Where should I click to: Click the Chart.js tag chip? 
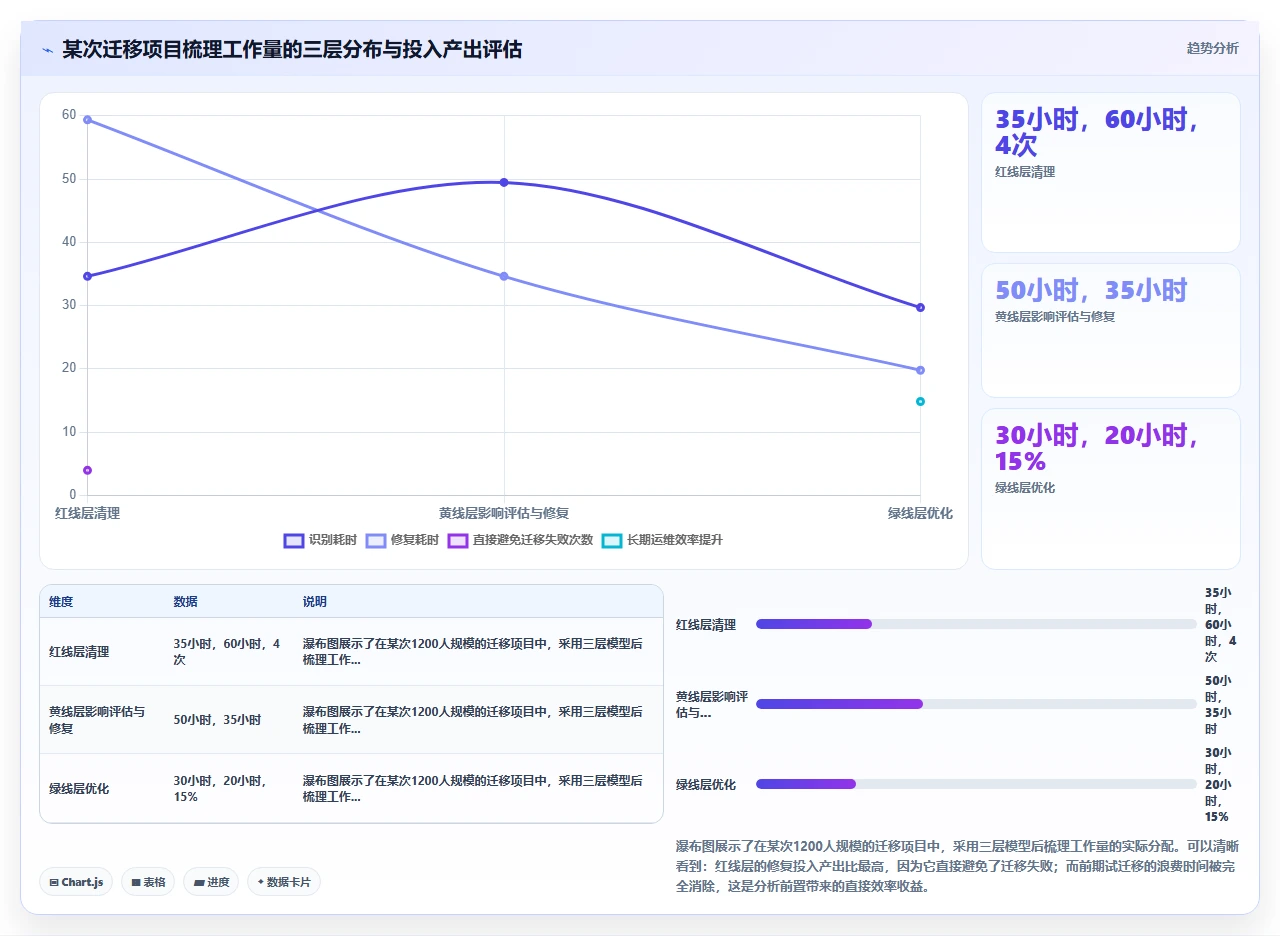tap(76, 882)
